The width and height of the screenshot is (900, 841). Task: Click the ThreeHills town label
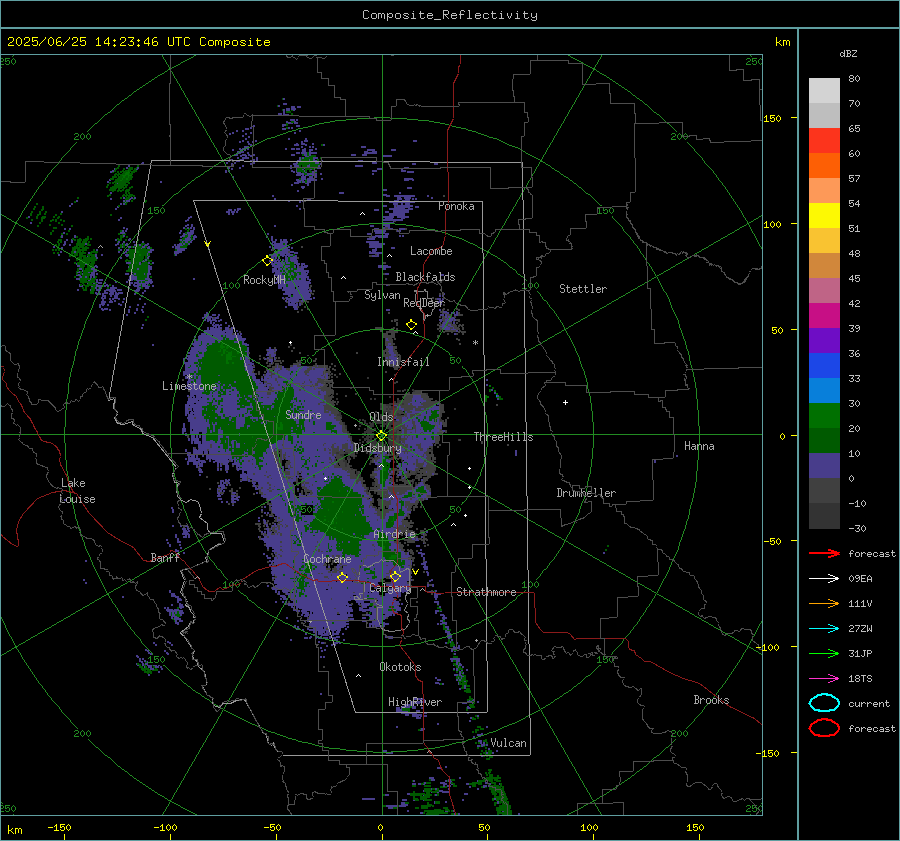pos(503,437)
